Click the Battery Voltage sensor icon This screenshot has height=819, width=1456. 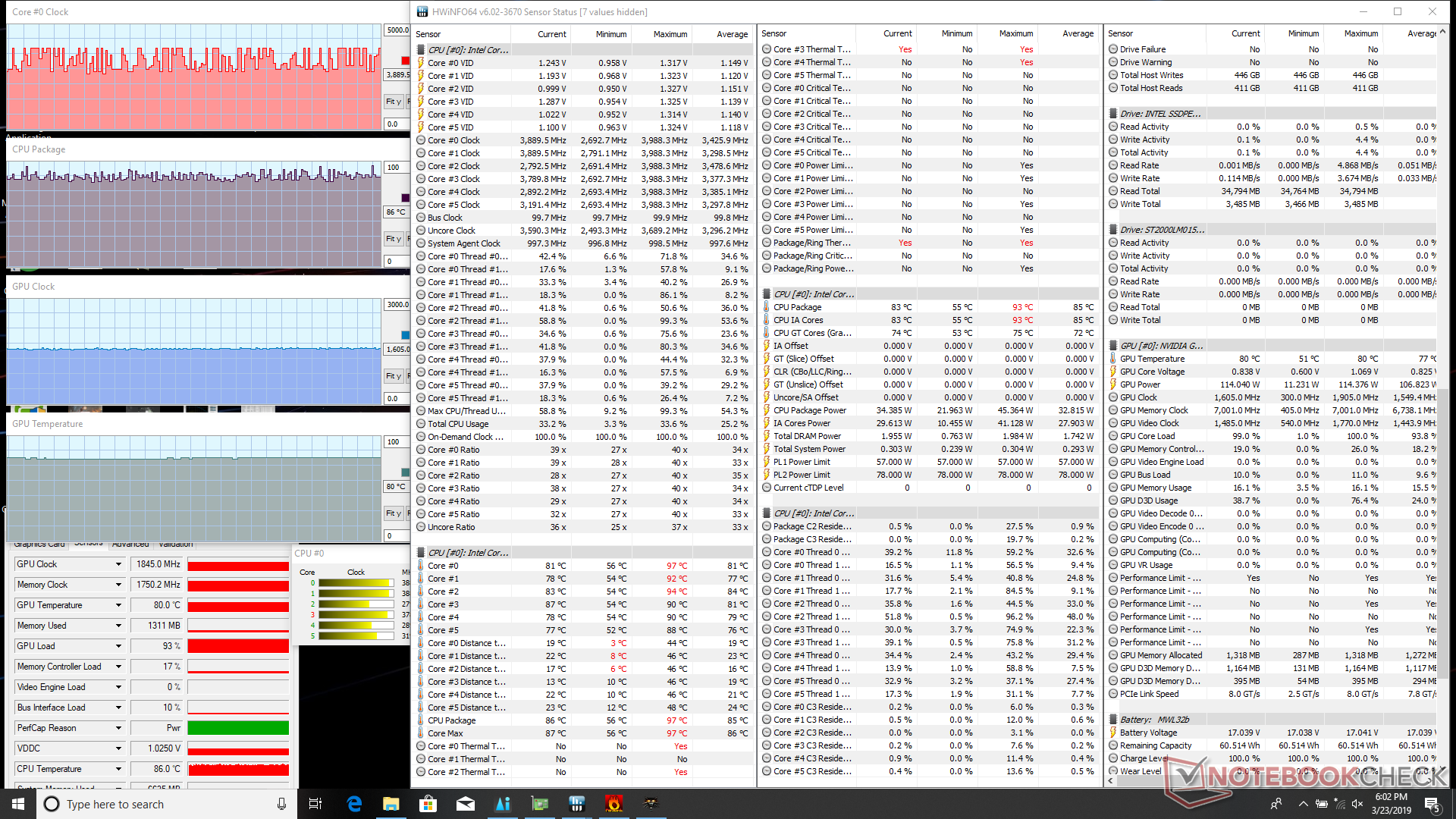1113,733
